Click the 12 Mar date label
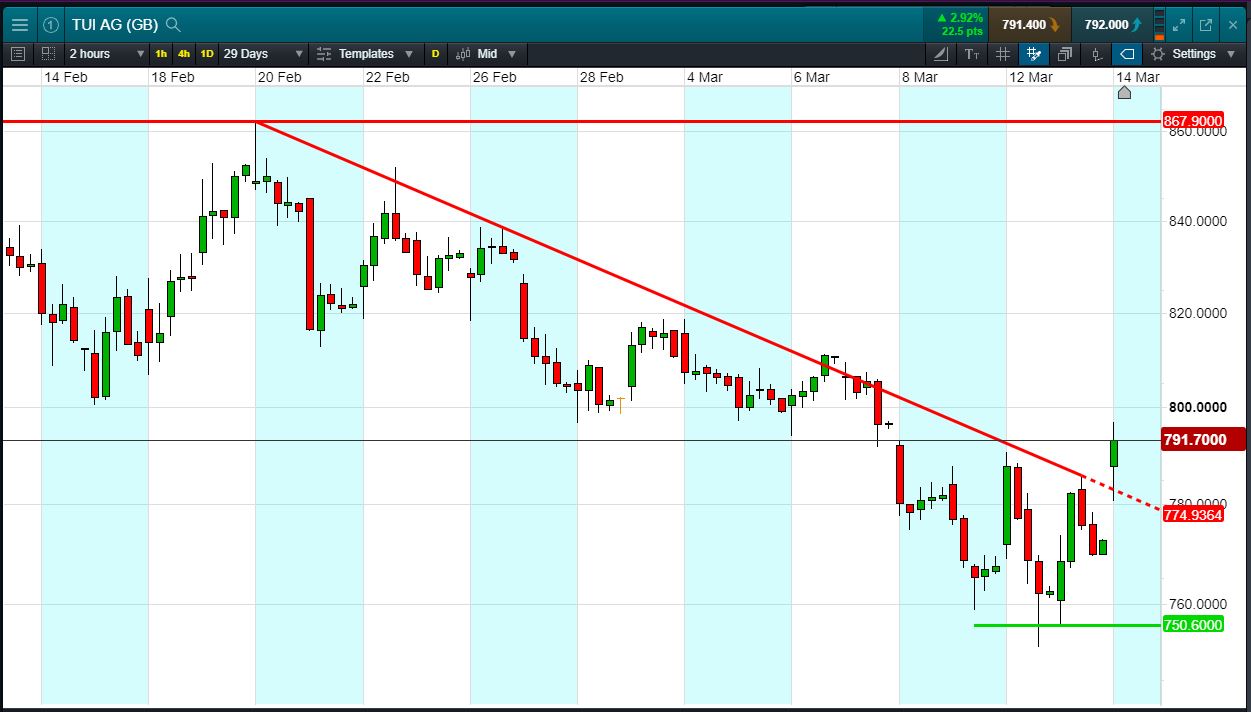Viewport: 1251px width, 712px height. pyautogui.click(x=1031, y=77)
